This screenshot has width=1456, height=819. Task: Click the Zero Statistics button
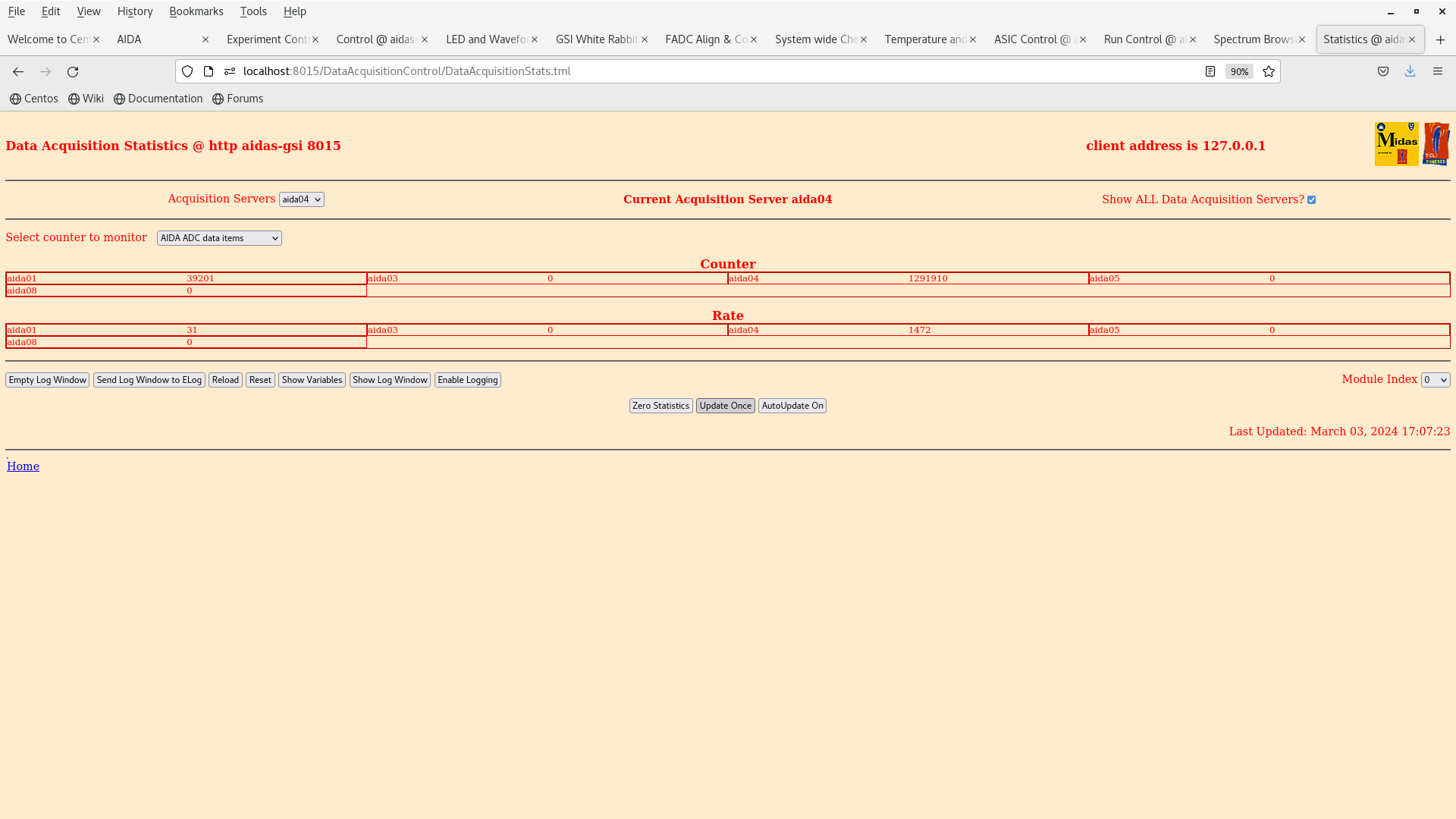click(x=661, y=406)
